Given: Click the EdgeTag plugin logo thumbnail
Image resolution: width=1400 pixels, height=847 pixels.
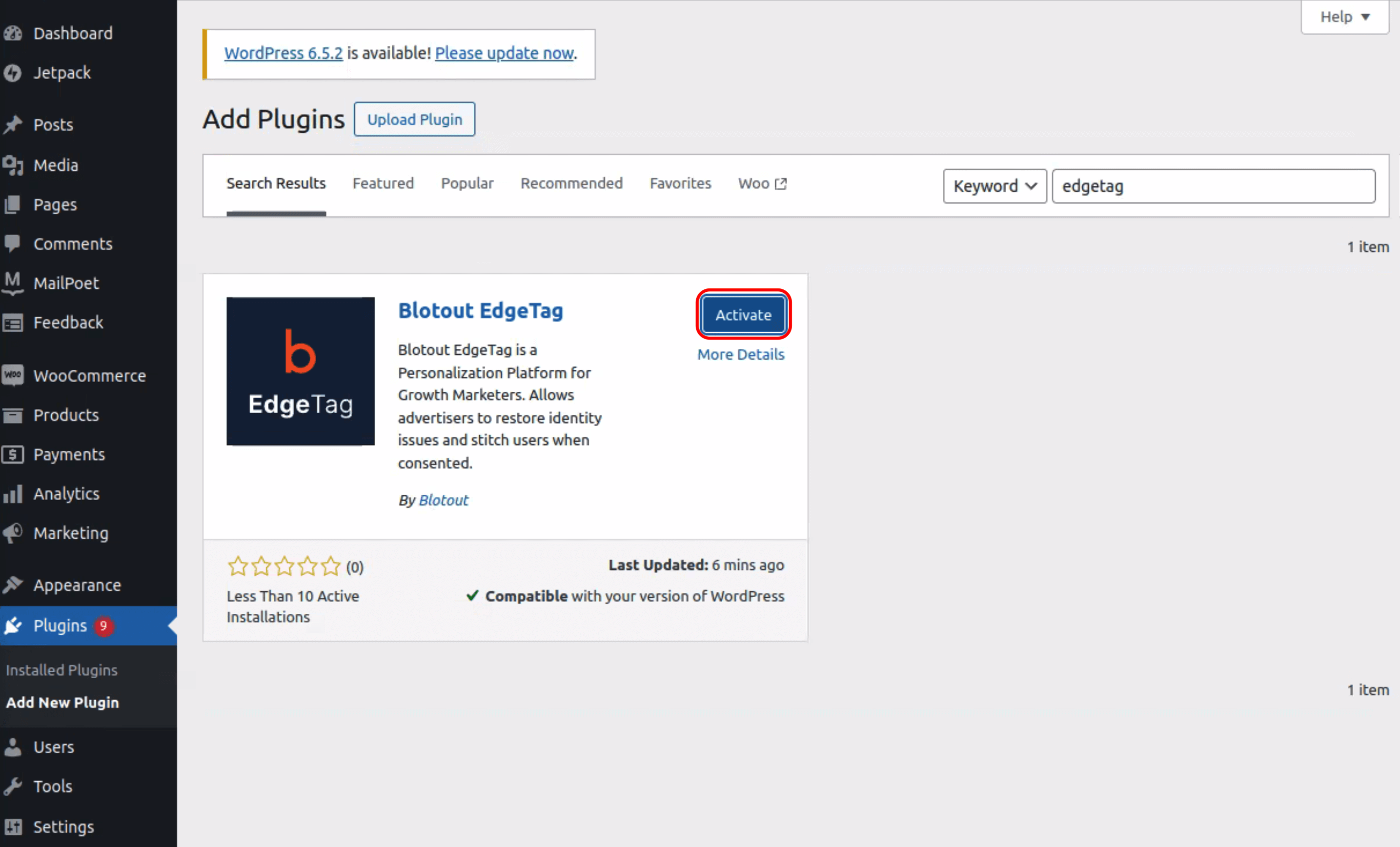Looking at the screenshot, I should click(x=301, y=371).
